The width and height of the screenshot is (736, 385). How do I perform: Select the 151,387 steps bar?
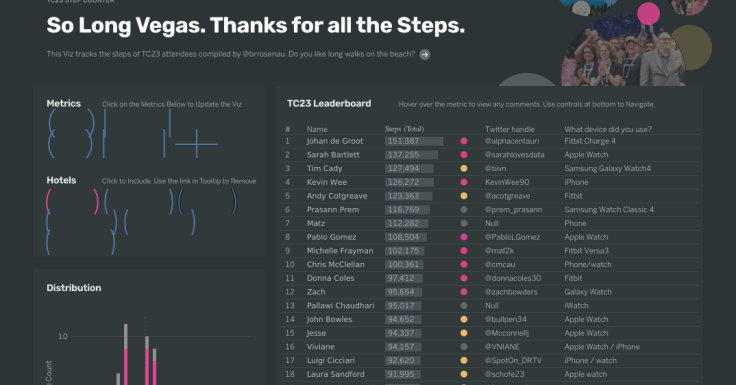coord(414,141)
